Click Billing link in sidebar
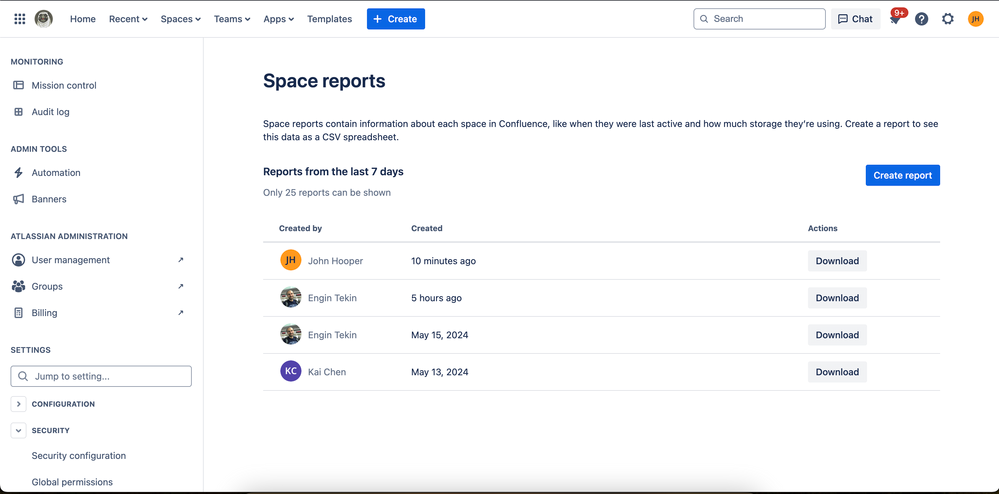The width and height of the screenshot is (999, 494). click(45, 313)
